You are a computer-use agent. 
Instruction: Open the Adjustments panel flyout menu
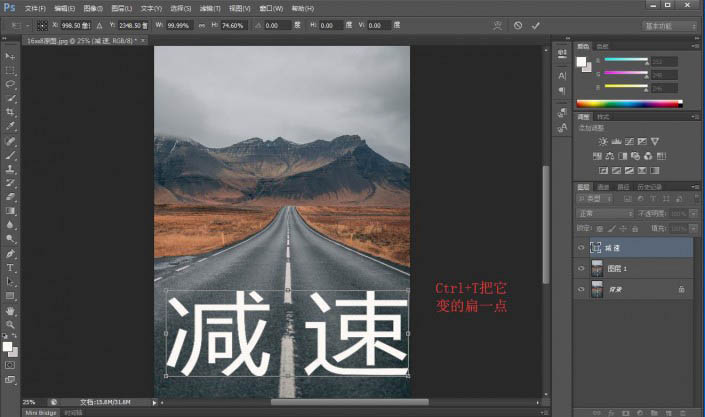click(x=695, y=117)
